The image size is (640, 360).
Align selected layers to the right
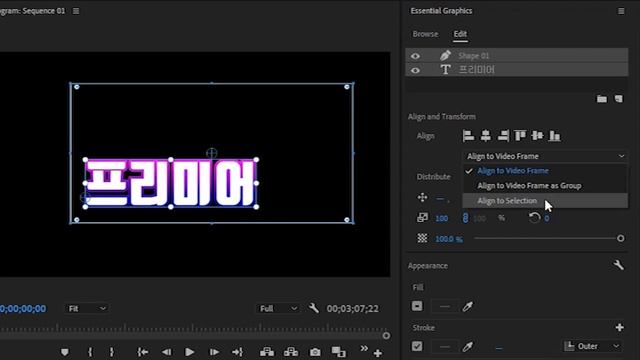(503, 136)
